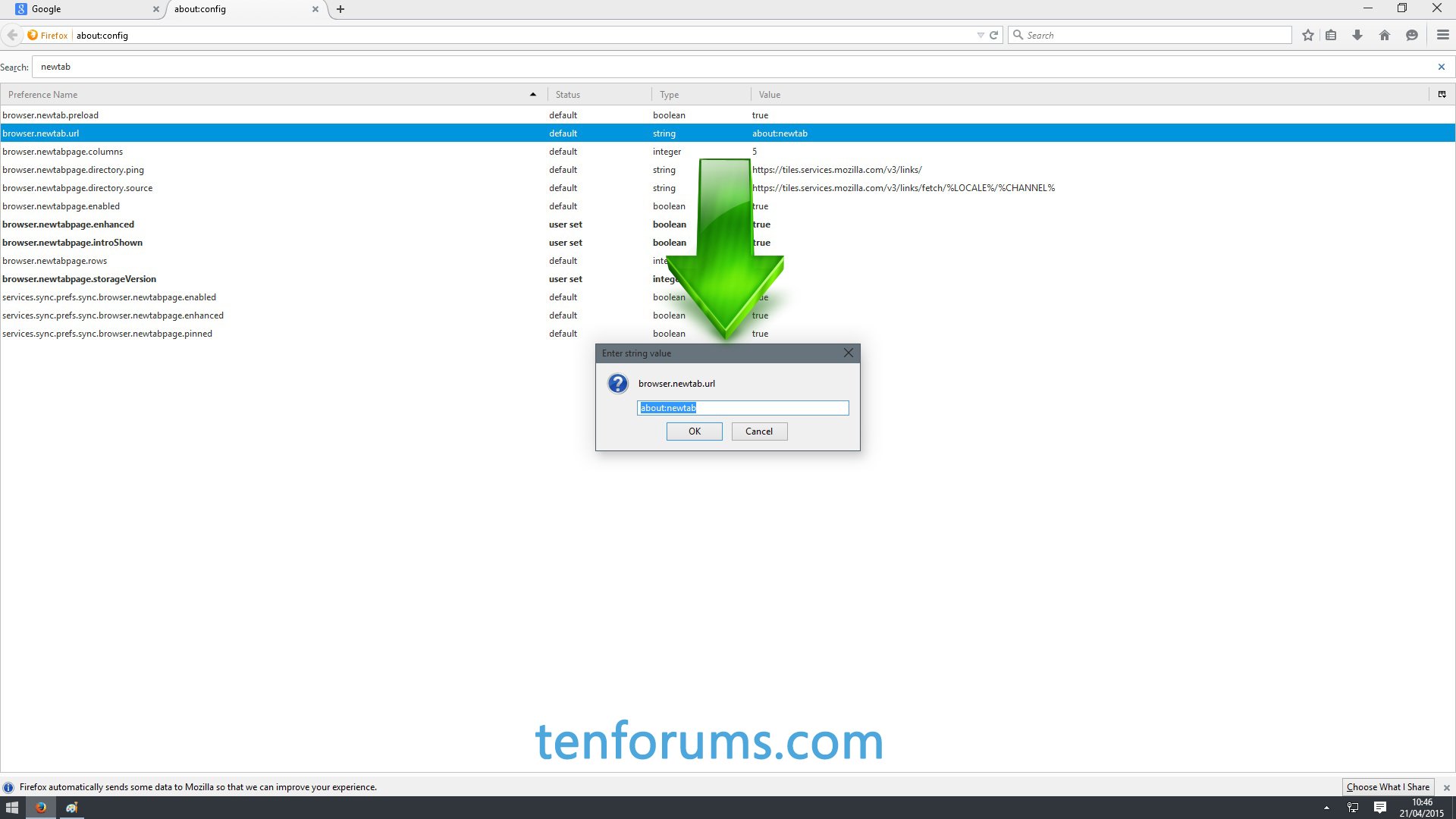
Task: Toggle browser.newtabpage.enabled boolean value
Action: pos(60,206)
